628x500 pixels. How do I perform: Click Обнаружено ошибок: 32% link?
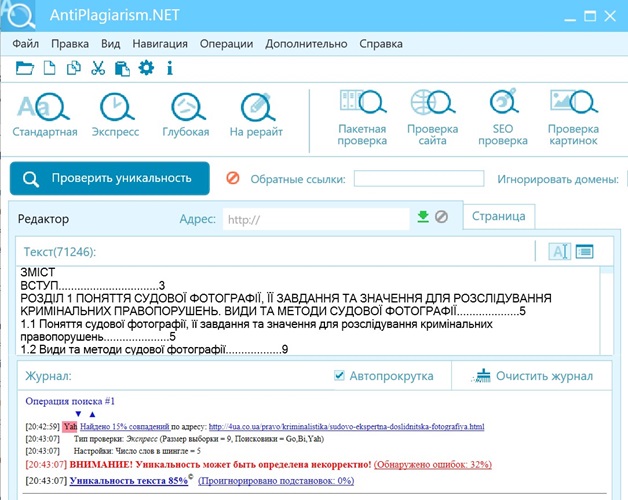pos(433,464)
